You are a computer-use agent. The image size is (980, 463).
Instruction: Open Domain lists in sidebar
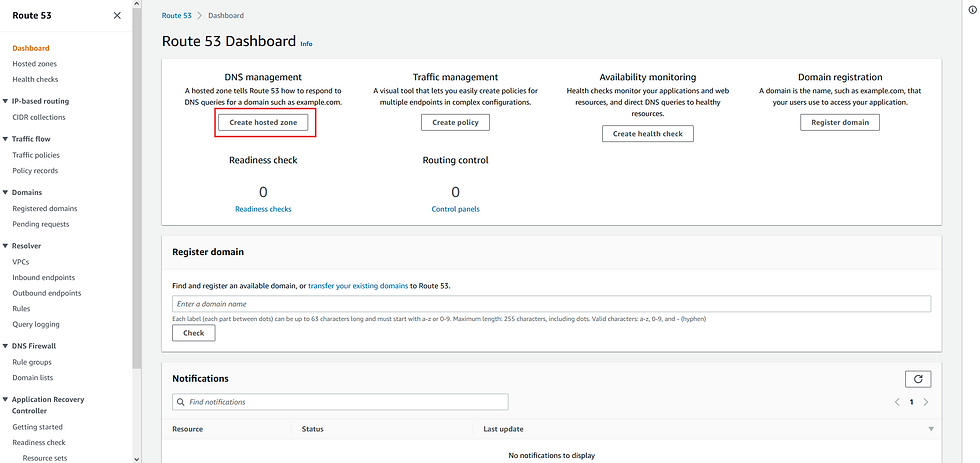click(x=32, y=378)
